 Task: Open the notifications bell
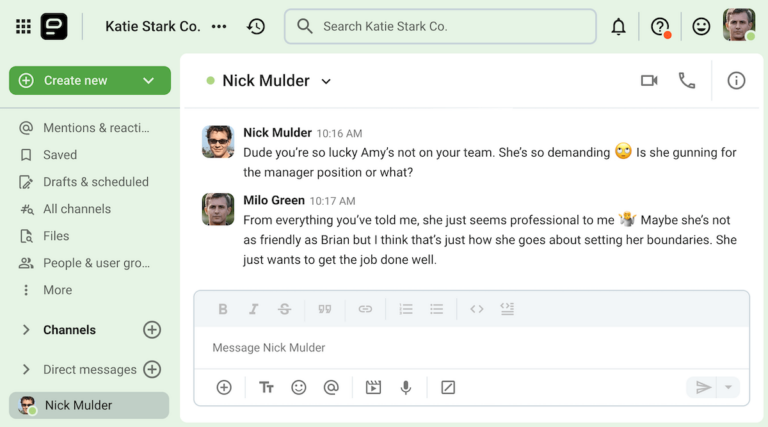618,27
